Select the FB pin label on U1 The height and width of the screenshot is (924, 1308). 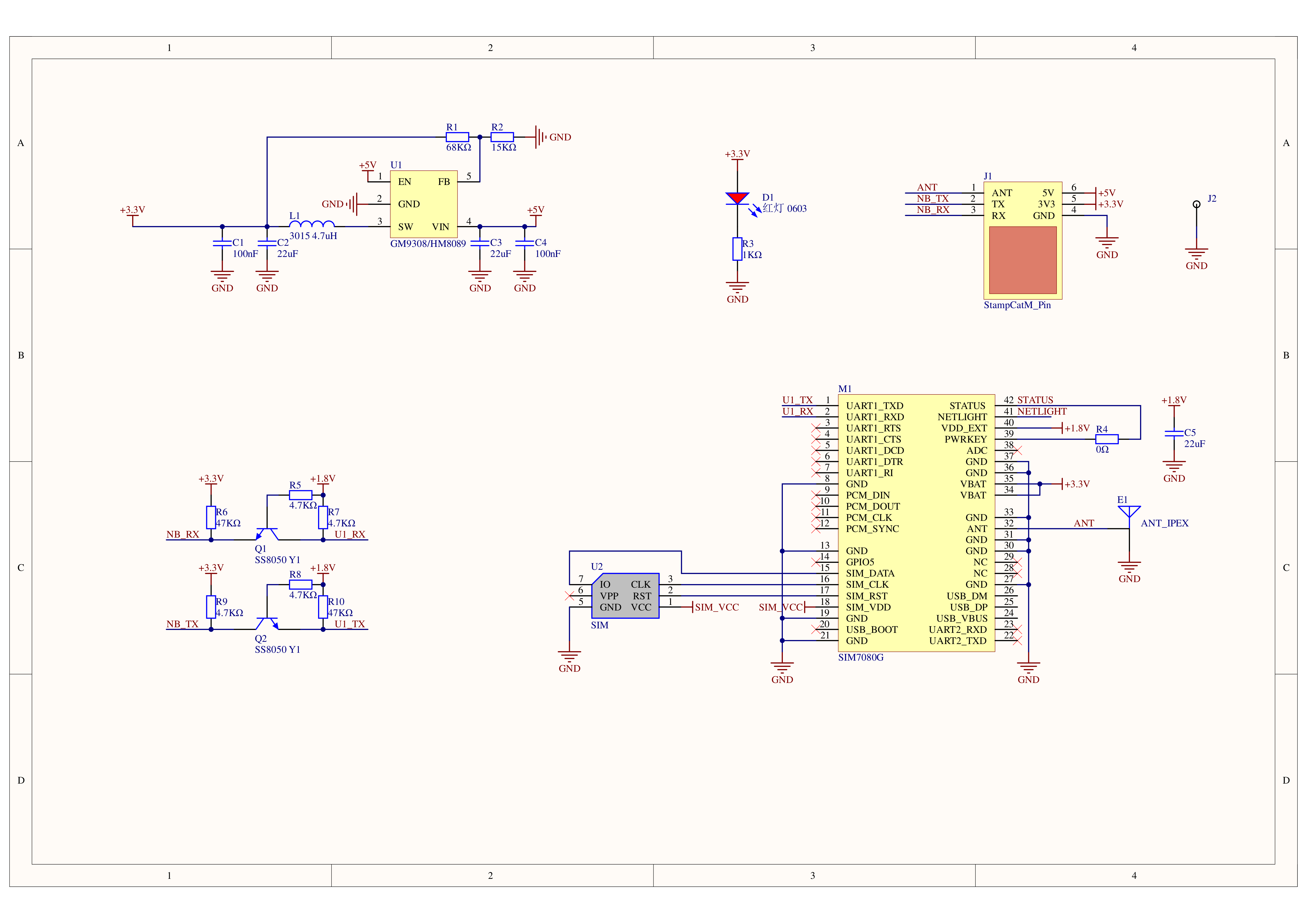coord(444,182)
